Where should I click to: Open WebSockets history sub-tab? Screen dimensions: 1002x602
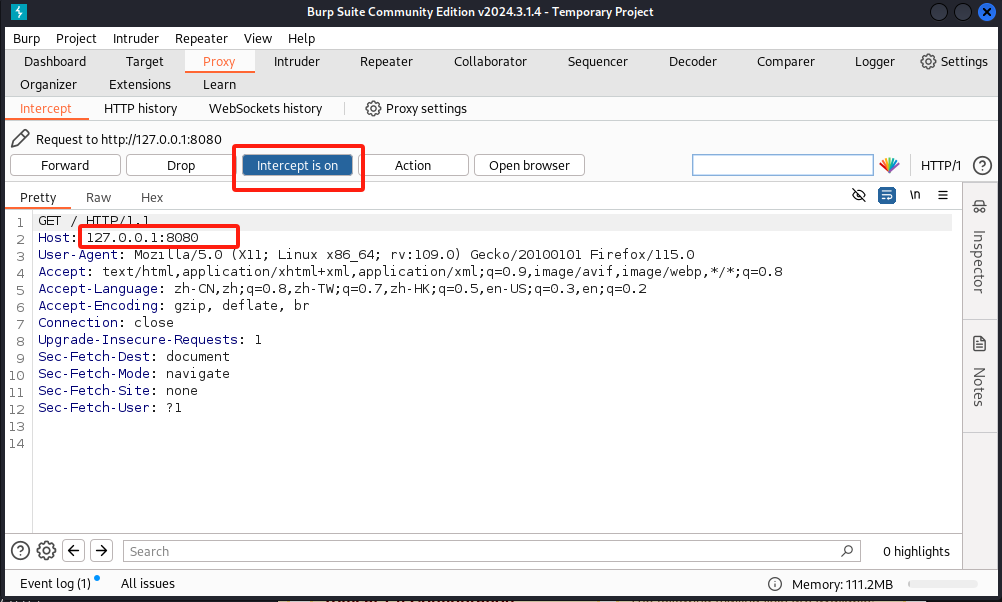pos(265,109)
